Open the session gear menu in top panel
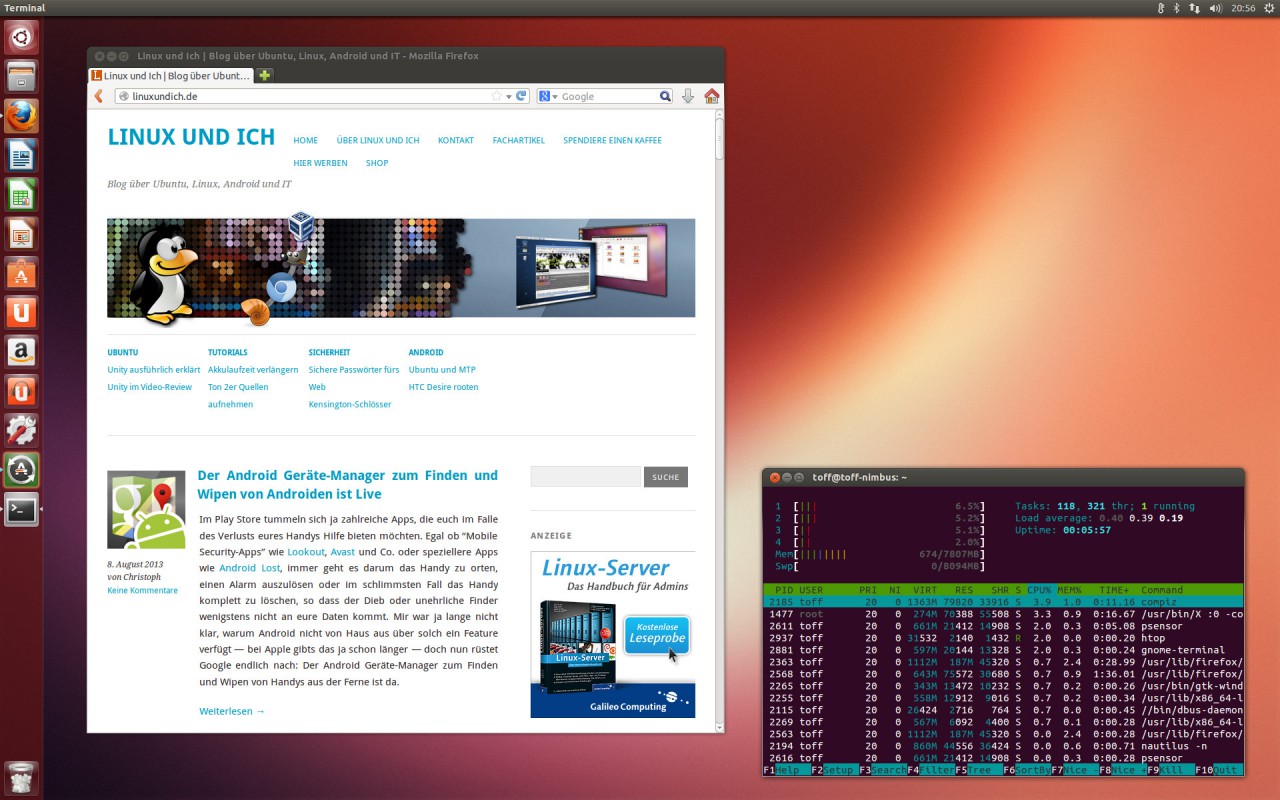The image size is (1280, 800). 1268,8
